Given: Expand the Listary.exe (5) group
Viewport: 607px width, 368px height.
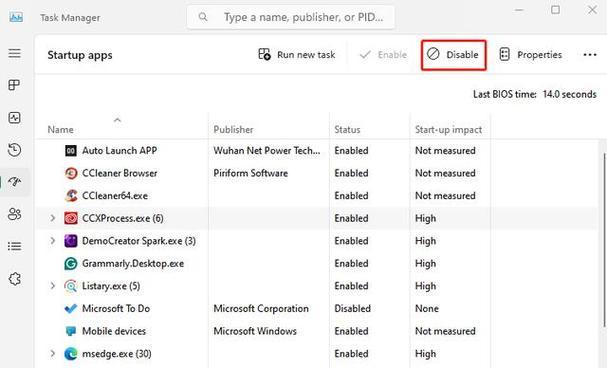Looking at the screenshot, I should [x=53, y=286].
